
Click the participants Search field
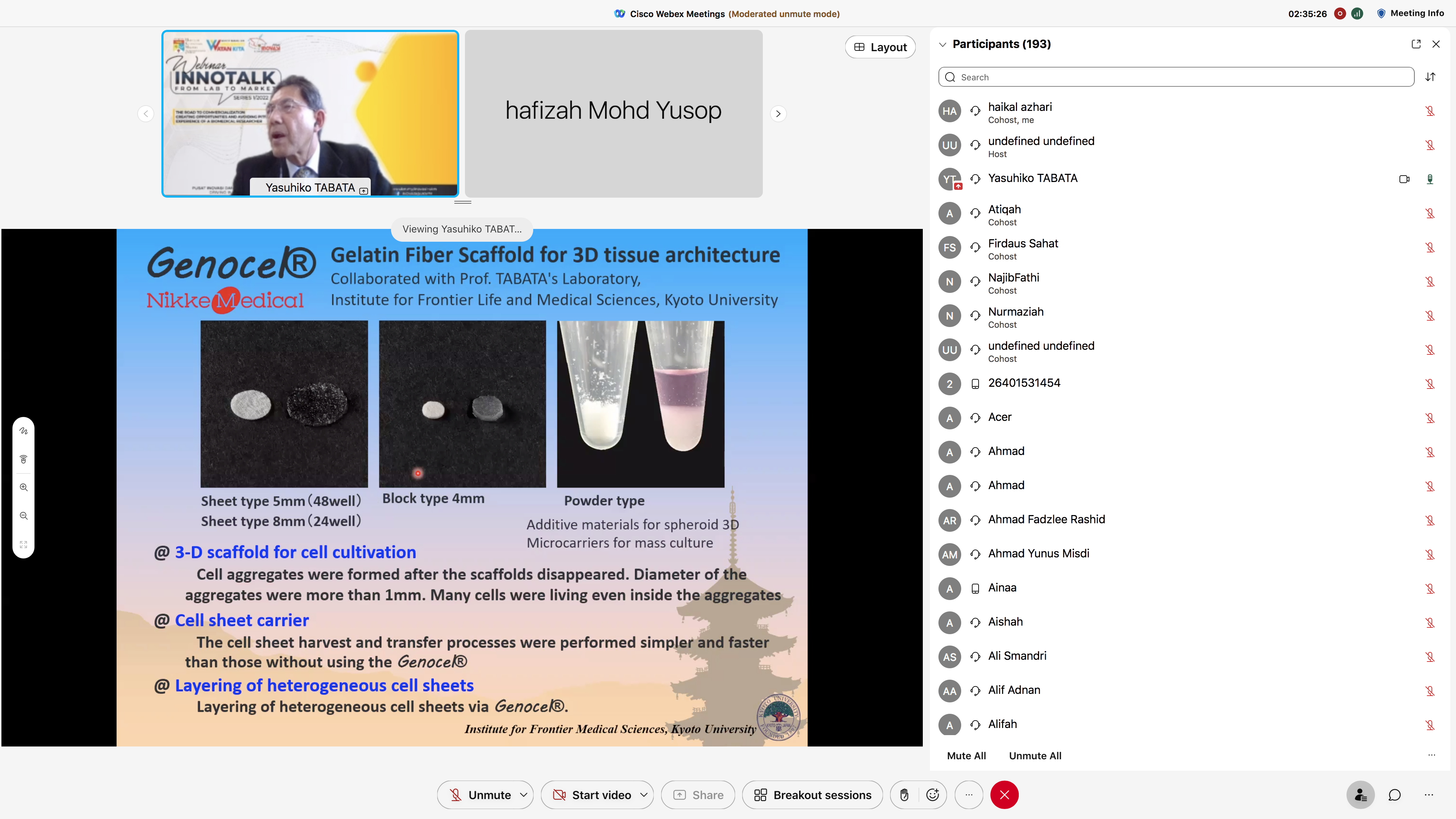click(1176, 77)
